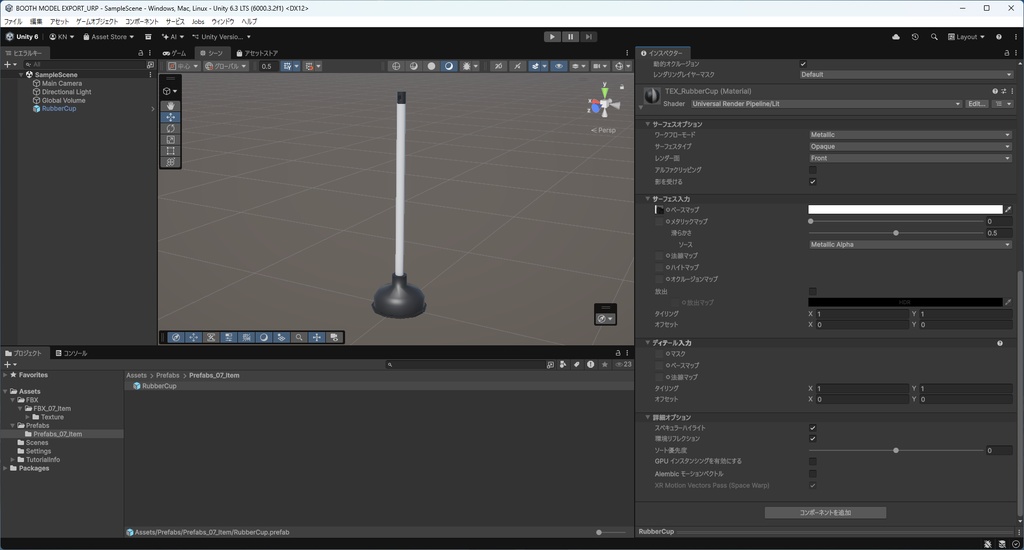Toggle Environment Reflections checkbox
The image size is (1024, 550).
pyautogui.click(x=812, y=438)
